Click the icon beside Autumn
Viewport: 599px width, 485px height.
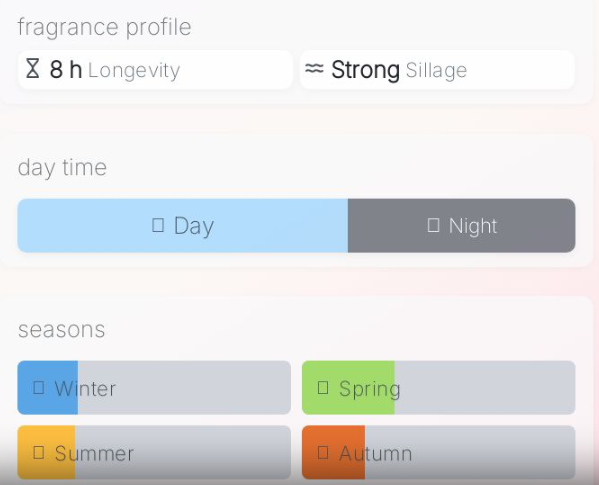pos(323,453)
